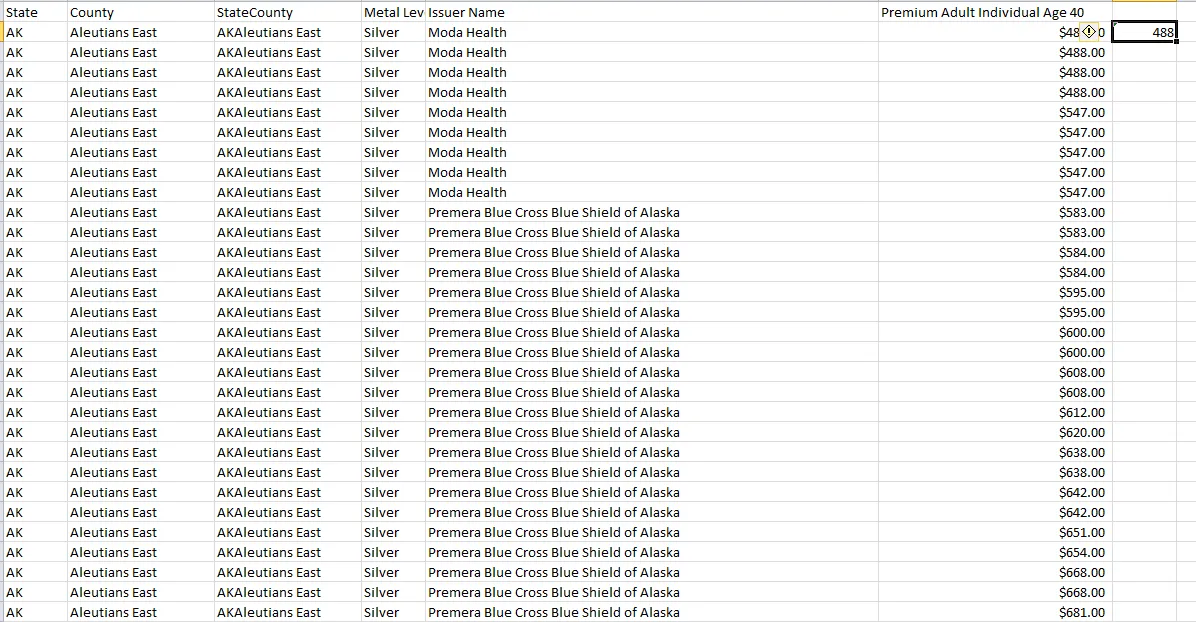Click the Issuer Name header cell
The width and height of the screenshot is (1196, 622).
tap(466, 12)
